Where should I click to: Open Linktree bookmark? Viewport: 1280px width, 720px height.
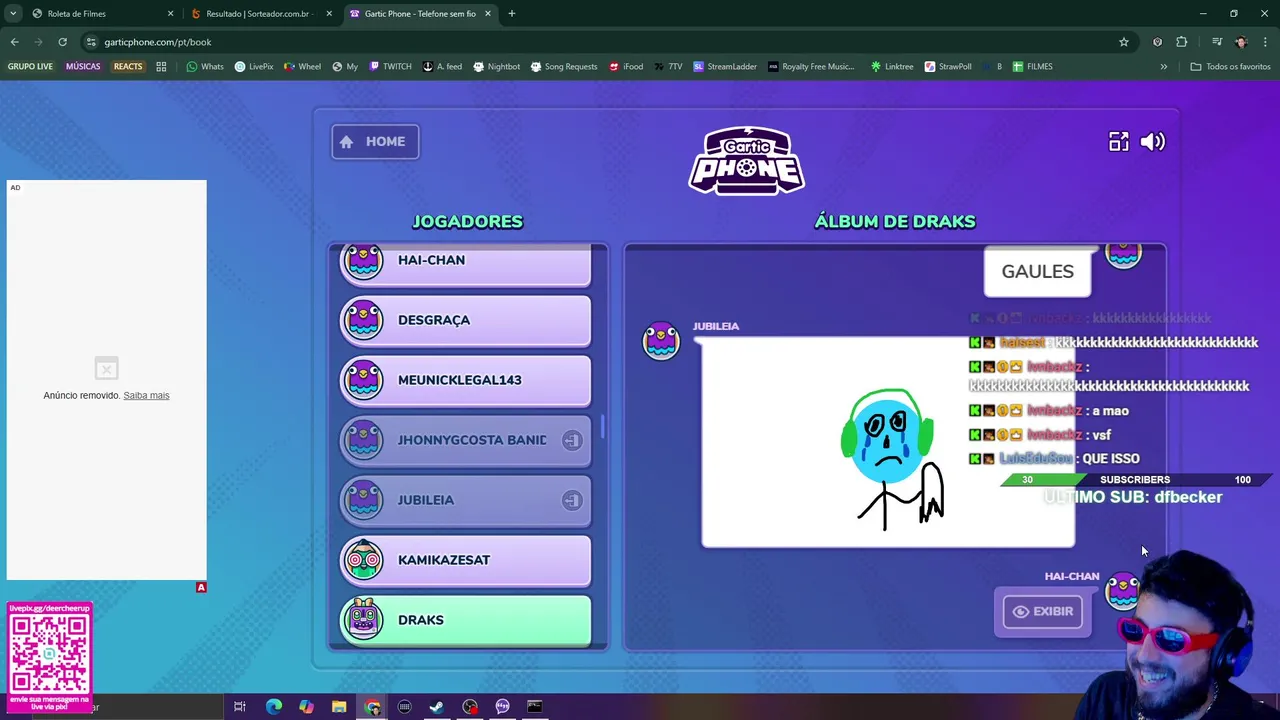coord(891,67)
